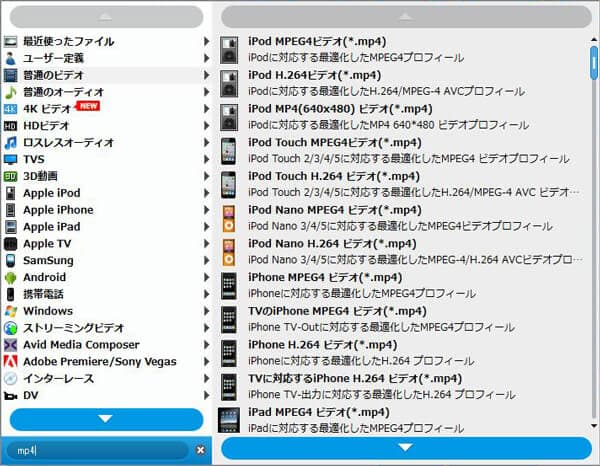Click the ユーザー定義 person icon
Viewport: 600px width, 466px height.
pos(10,58)
